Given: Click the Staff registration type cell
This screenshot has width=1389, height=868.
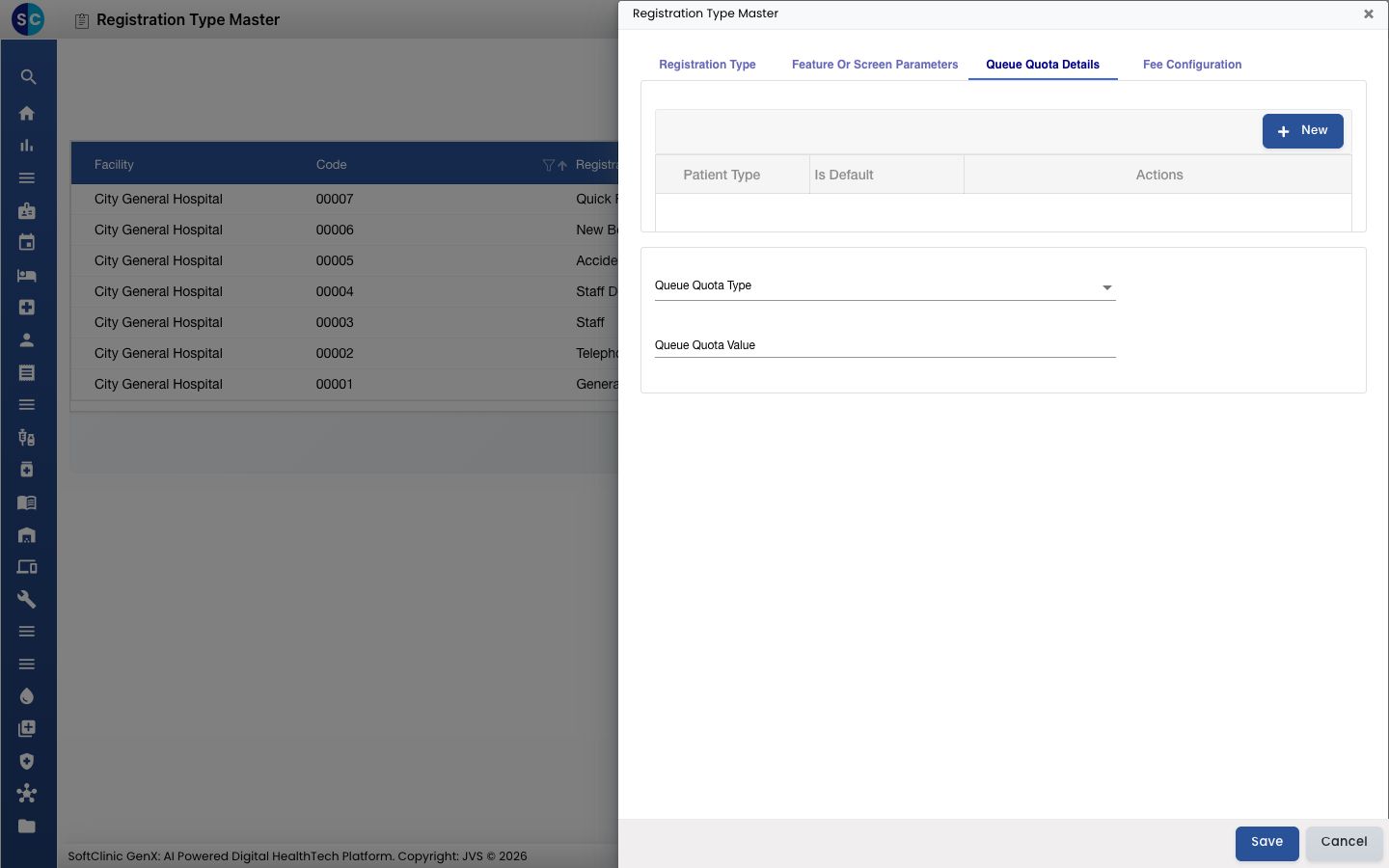Looking at the screenshot, I should pyautogui.click(x=590, y=322).
